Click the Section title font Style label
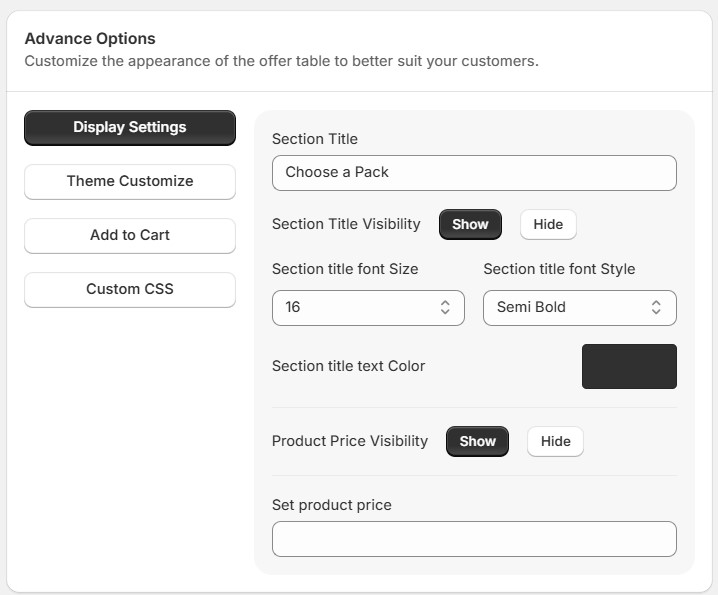Viewport: 718px width, 595px height. (559, 269)
